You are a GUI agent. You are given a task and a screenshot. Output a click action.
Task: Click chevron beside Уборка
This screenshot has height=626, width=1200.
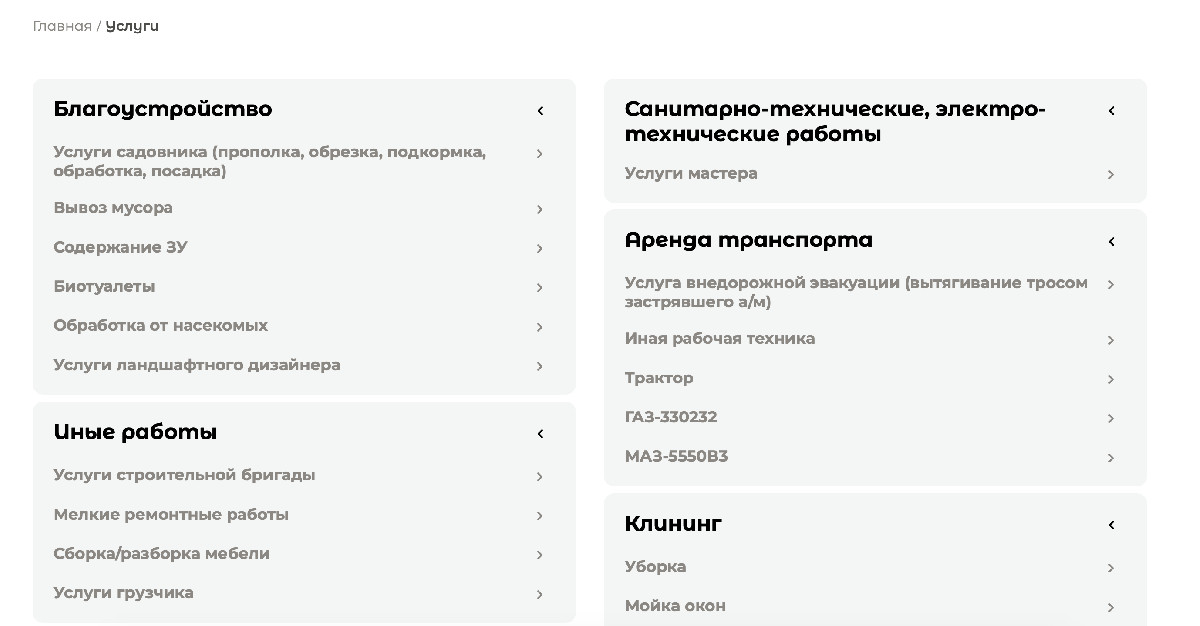(x=1111, y=569)
